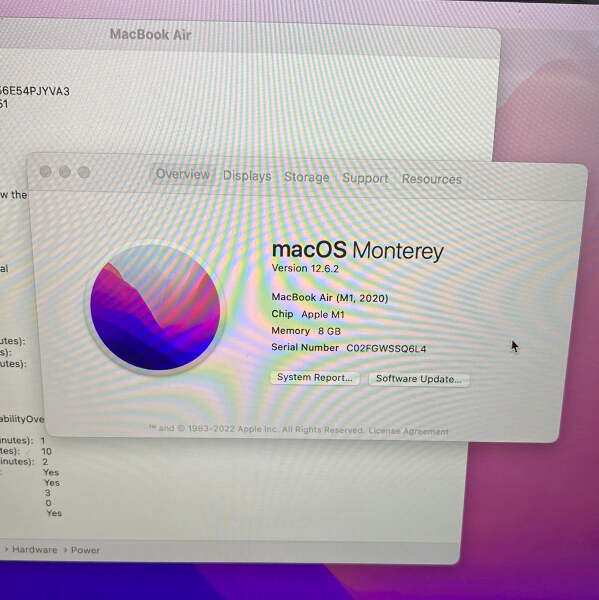The height and width of the screenshot is (600, 599).
Task: Click the macOS Monterey logo image
Action: (155, 307)
